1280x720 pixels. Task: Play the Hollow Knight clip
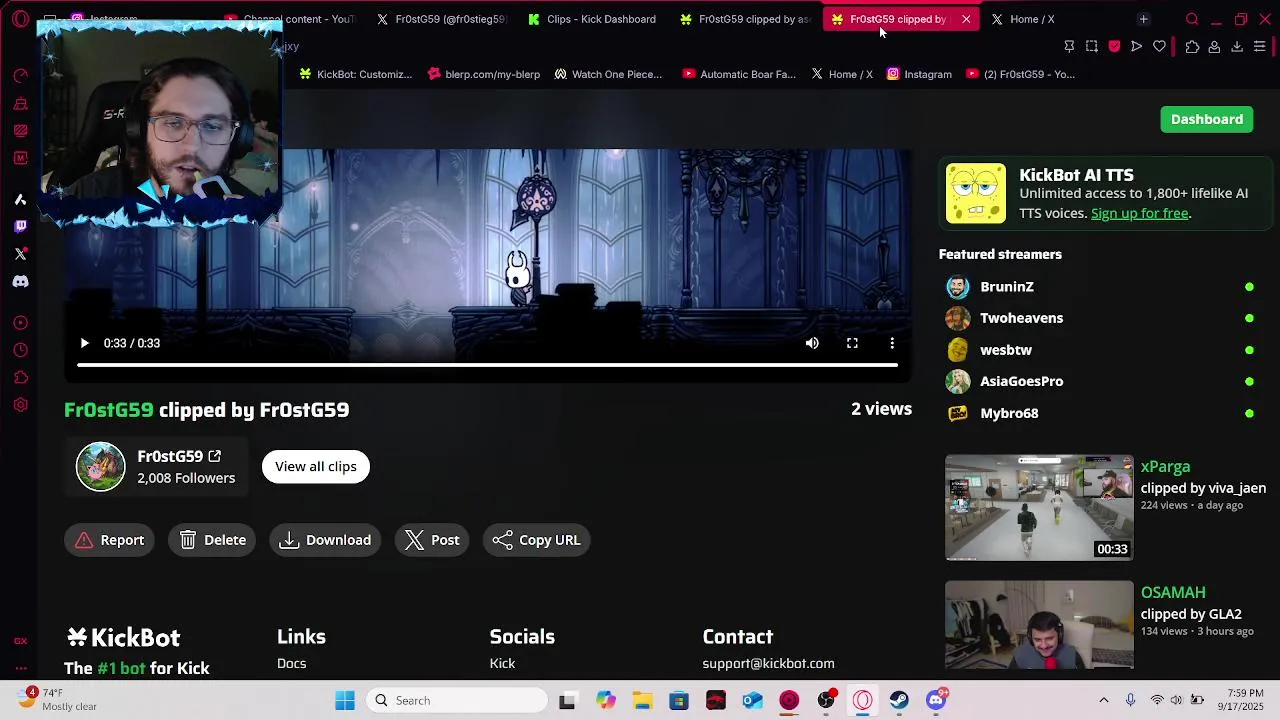(84, 343)
